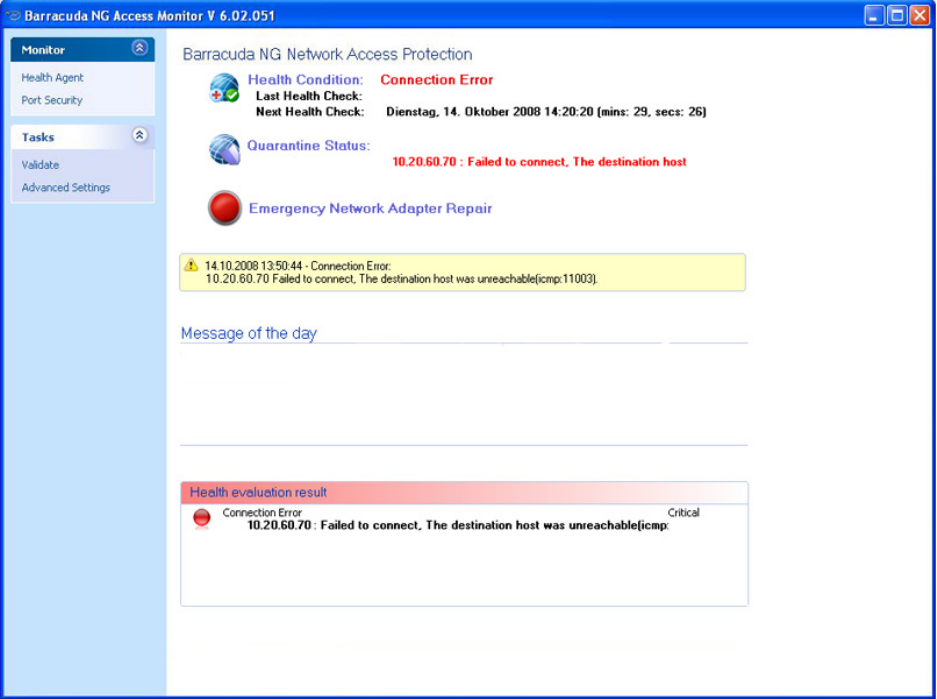Click the Quarantine Status label
Screen dimensions: 937x699
[x=308, y=145]
